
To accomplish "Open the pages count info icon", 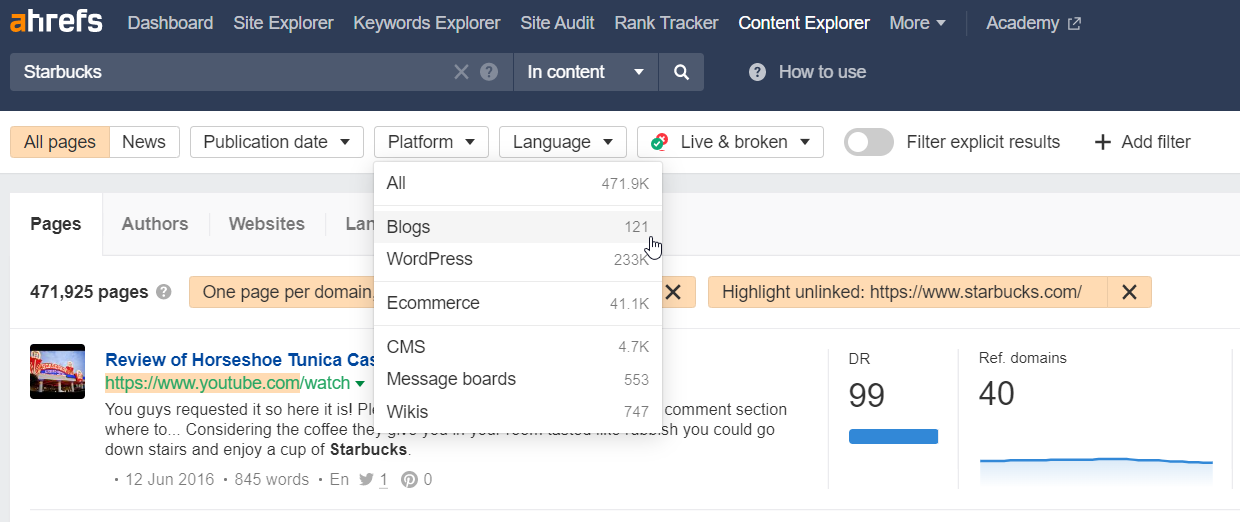I will 164,293.
